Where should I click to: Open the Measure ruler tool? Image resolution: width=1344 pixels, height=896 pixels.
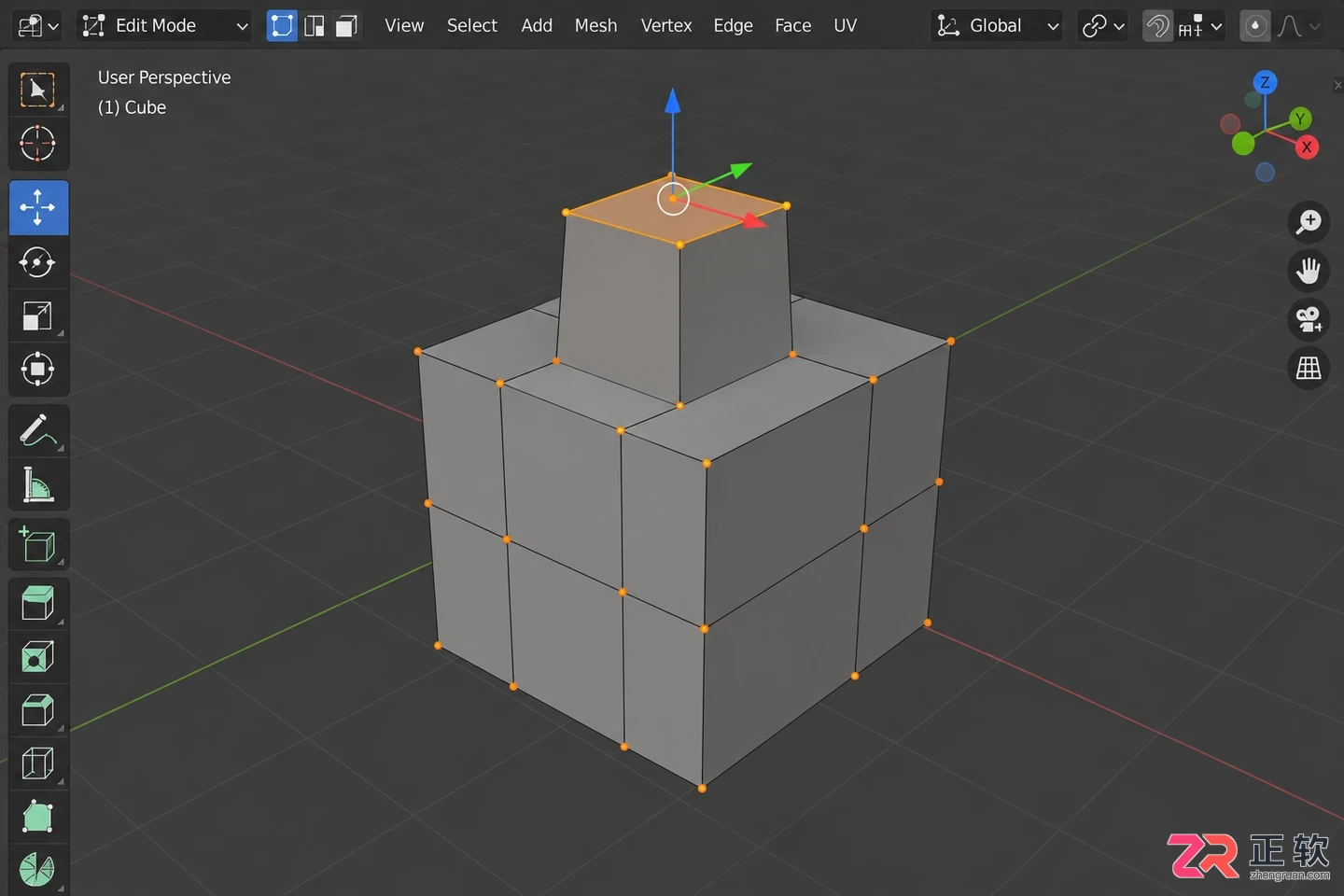click(x=38, y=484)
